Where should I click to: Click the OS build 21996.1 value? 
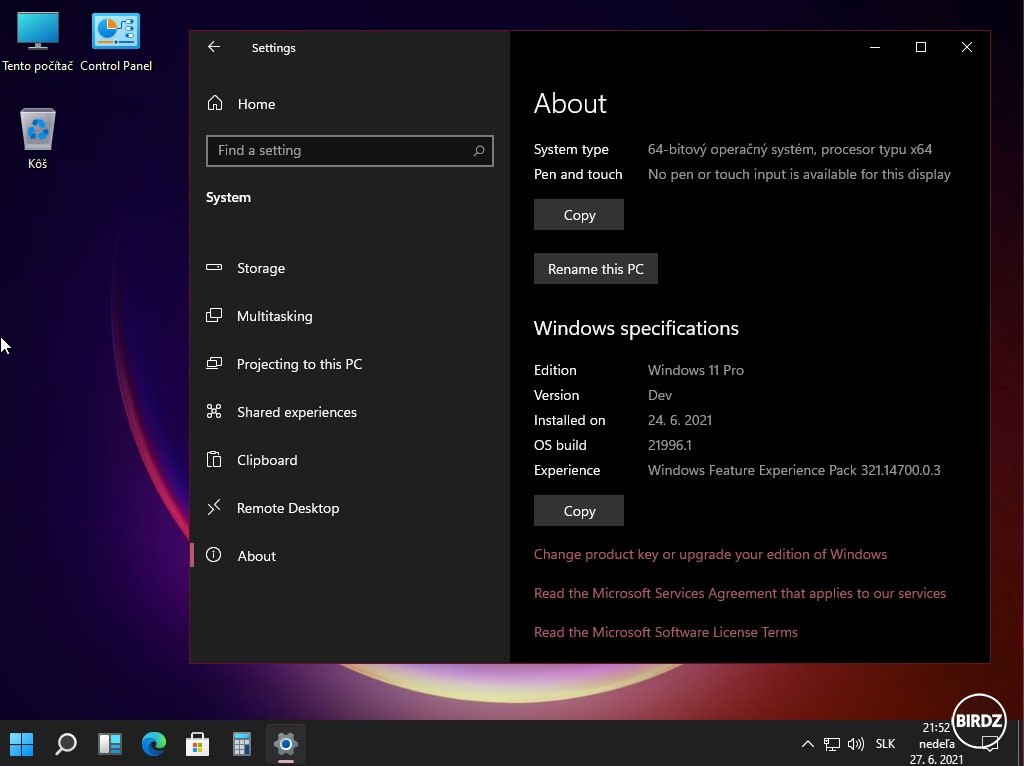(x=669, y=445)
